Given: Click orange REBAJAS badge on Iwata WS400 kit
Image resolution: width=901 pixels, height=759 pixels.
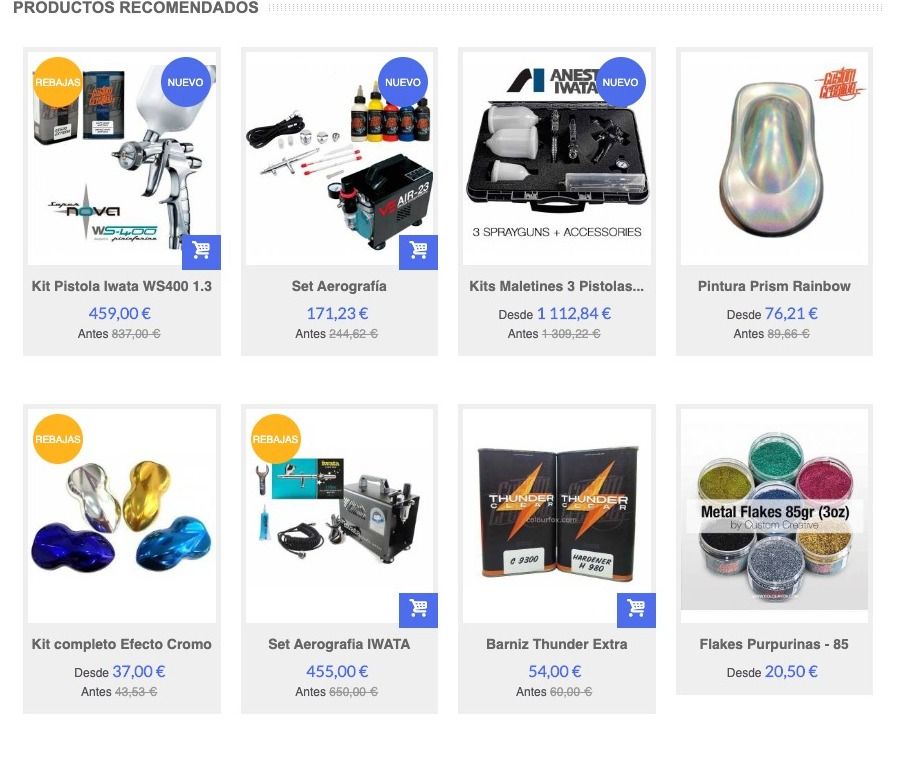Looking at the screenshot, I should tap(58, 82).
